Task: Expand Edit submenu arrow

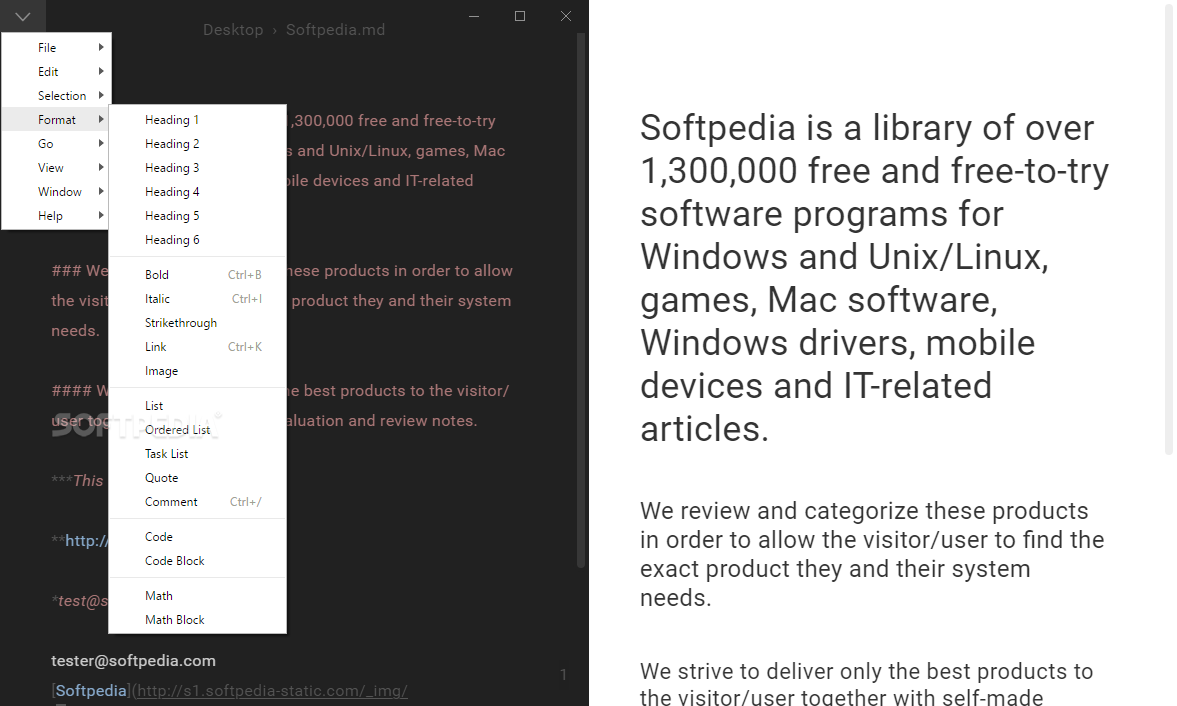Action: 101,71
